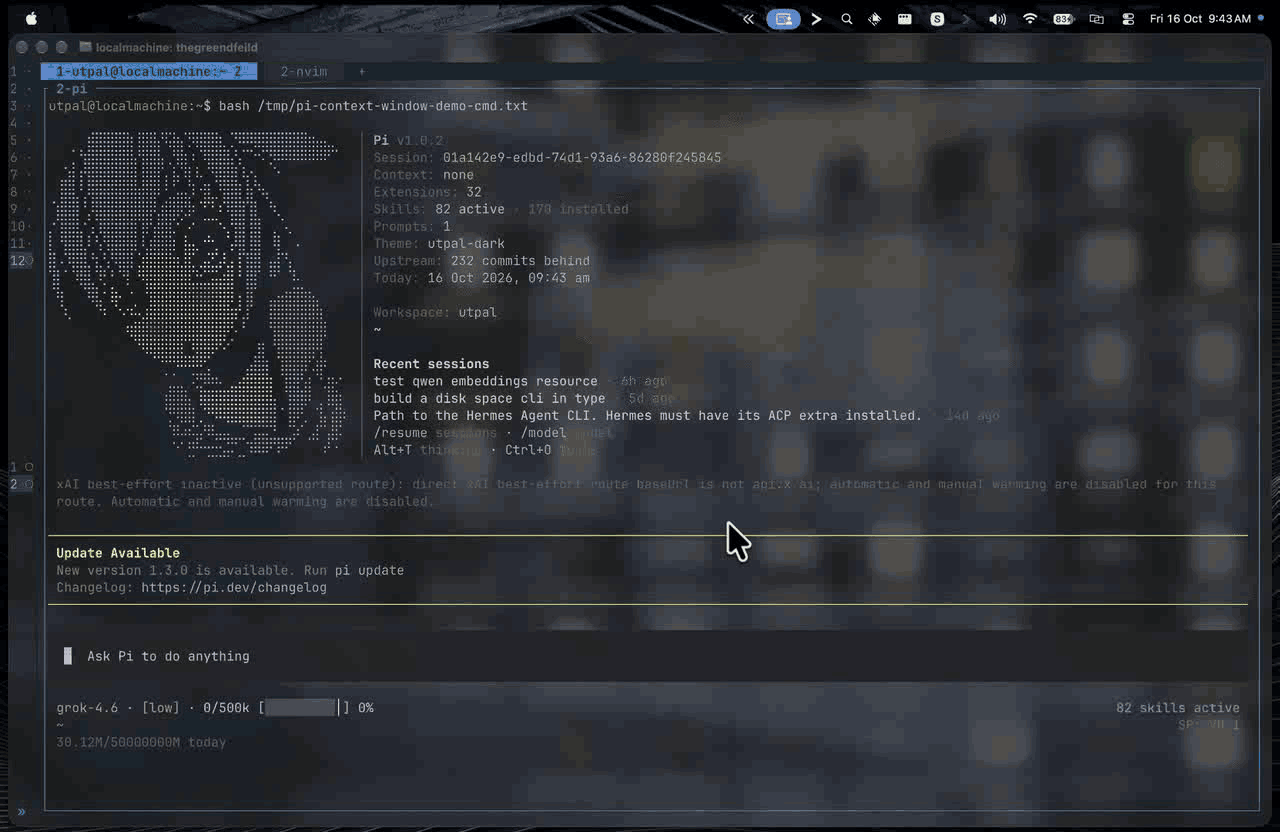The width and height of the screenshot is (1280, 832).
Task: Click the double chevron at terminal bottom-left
Action: 22,811
